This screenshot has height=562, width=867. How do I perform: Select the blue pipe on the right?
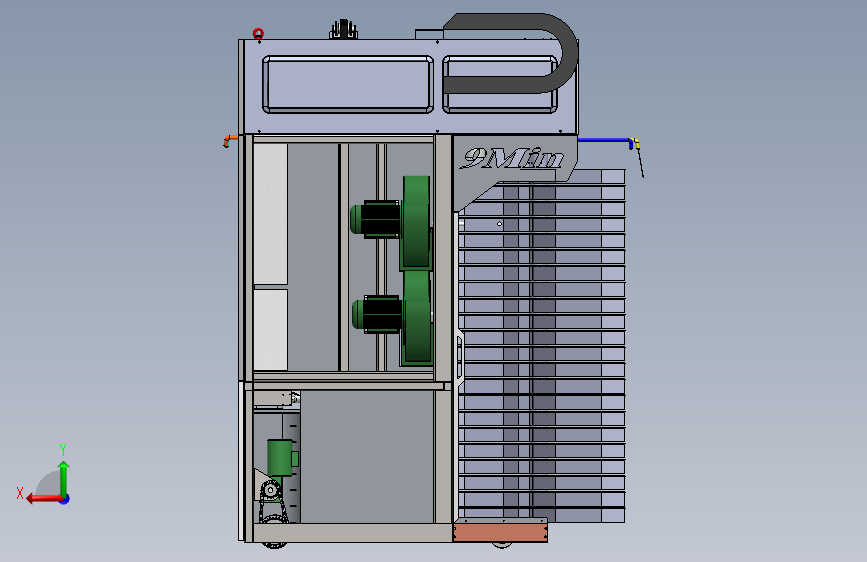click(604, 140)
